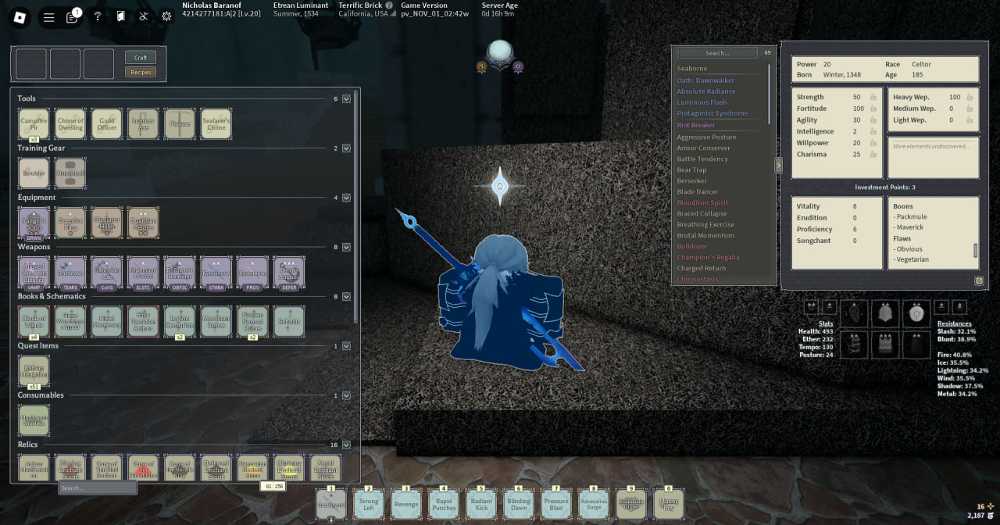The height and width of the screenshot is (525, 1000).
Task: Open the Recipes button
Action: 140,72
